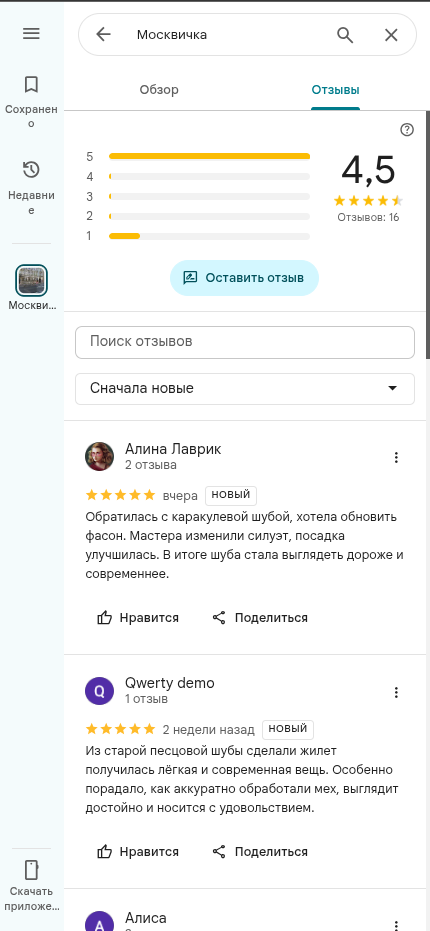Open the hamburger main menu
This screenshot has width=430, height=931.
[31, 34]
